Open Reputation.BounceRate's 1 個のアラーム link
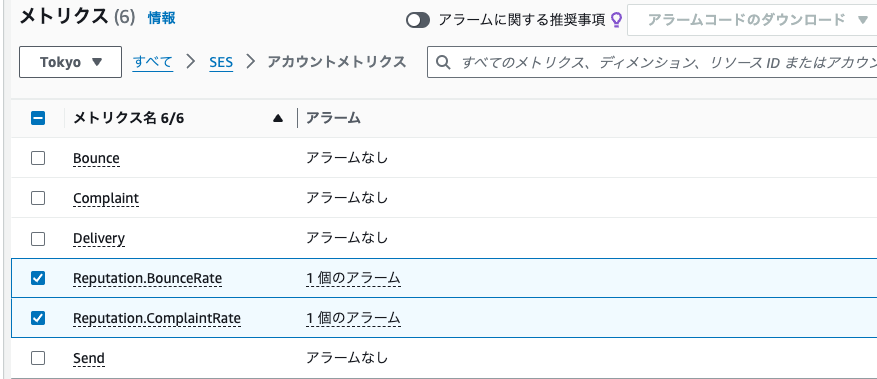The height and width of the screenshot is (379, 877). pyautogui.click(x=353, y=278)
